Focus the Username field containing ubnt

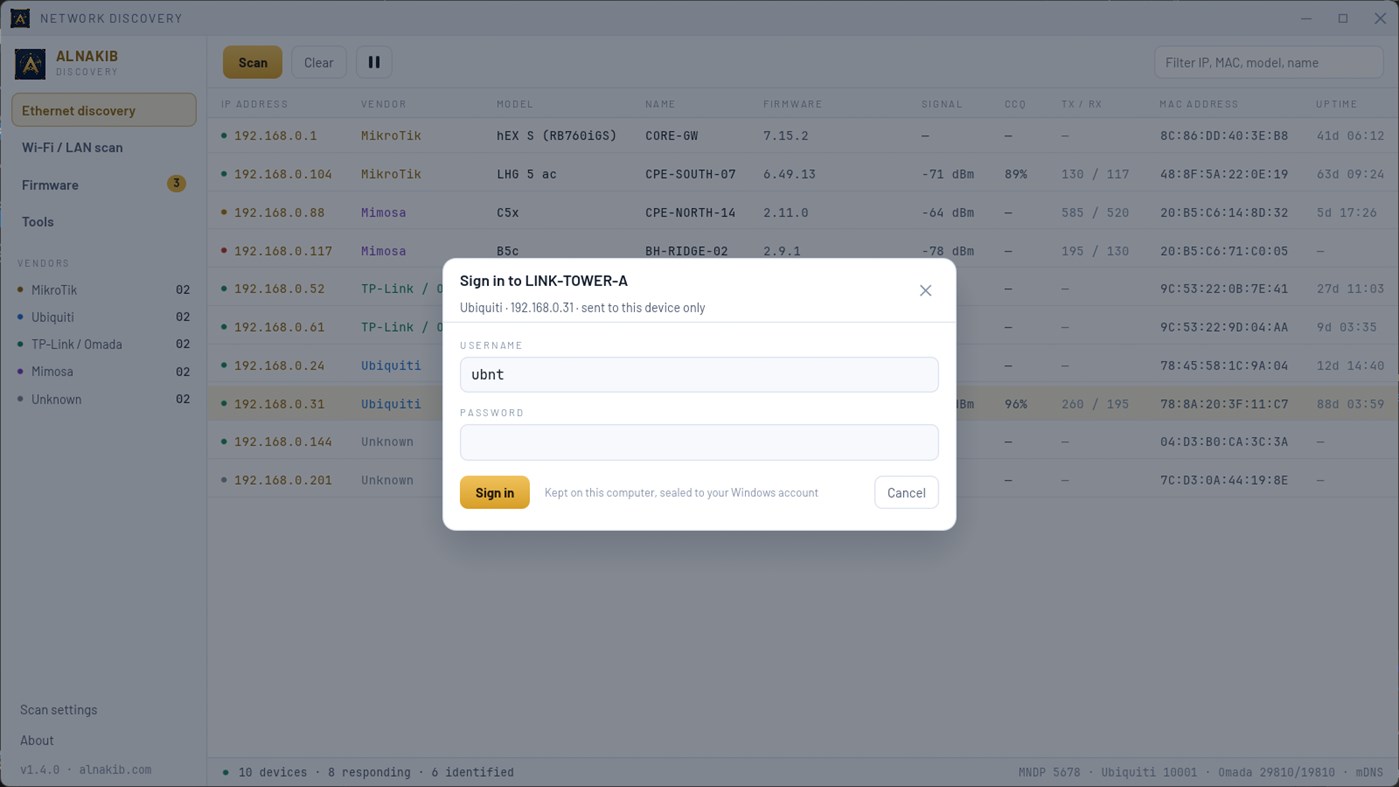click(x=699, y=375)
